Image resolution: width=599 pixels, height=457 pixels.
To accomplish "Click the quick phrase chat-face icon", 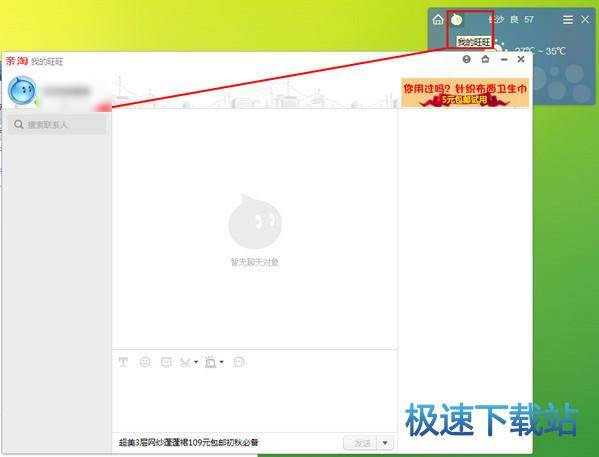I will (166, 362).
